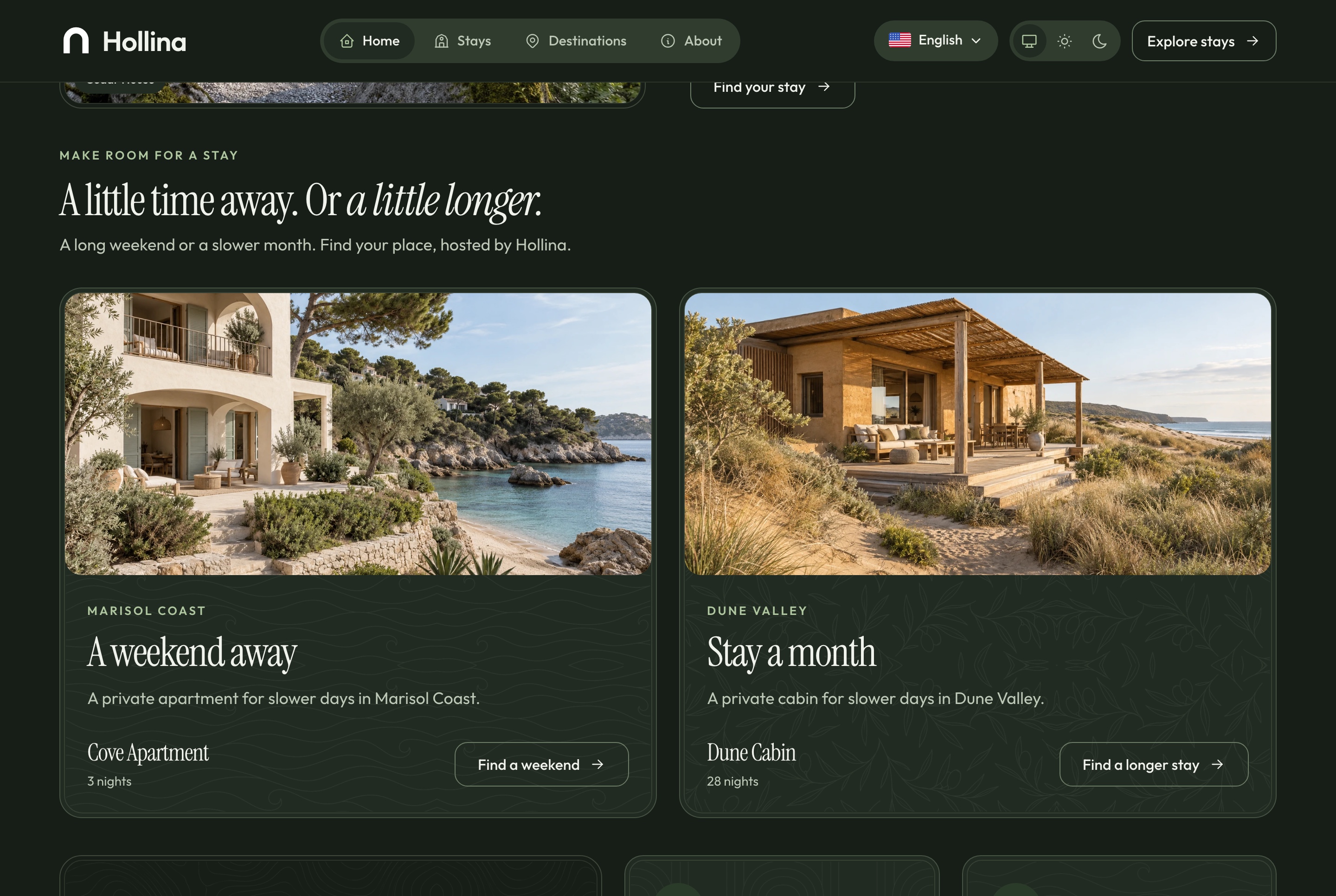Click the Explore stays button
Image resolution: width=1336 pixels, height=896 pixels.
[x=1203, y=41]
